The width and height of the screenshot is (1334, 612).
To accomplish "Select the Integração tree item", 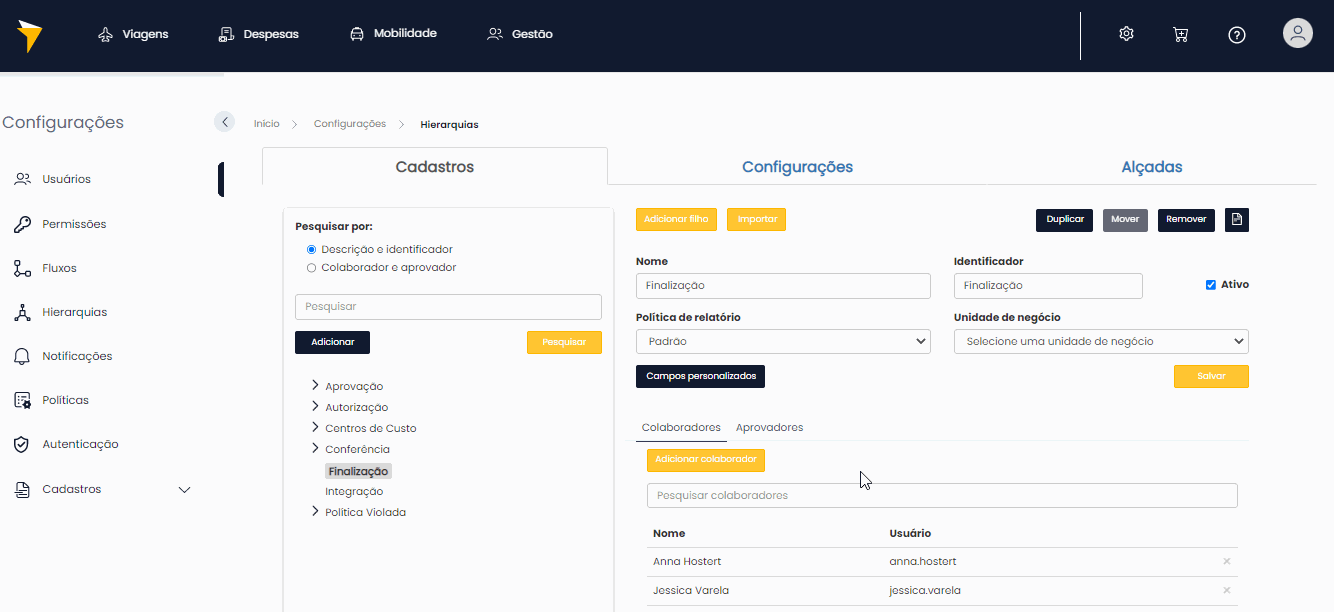I will point(354,492).
